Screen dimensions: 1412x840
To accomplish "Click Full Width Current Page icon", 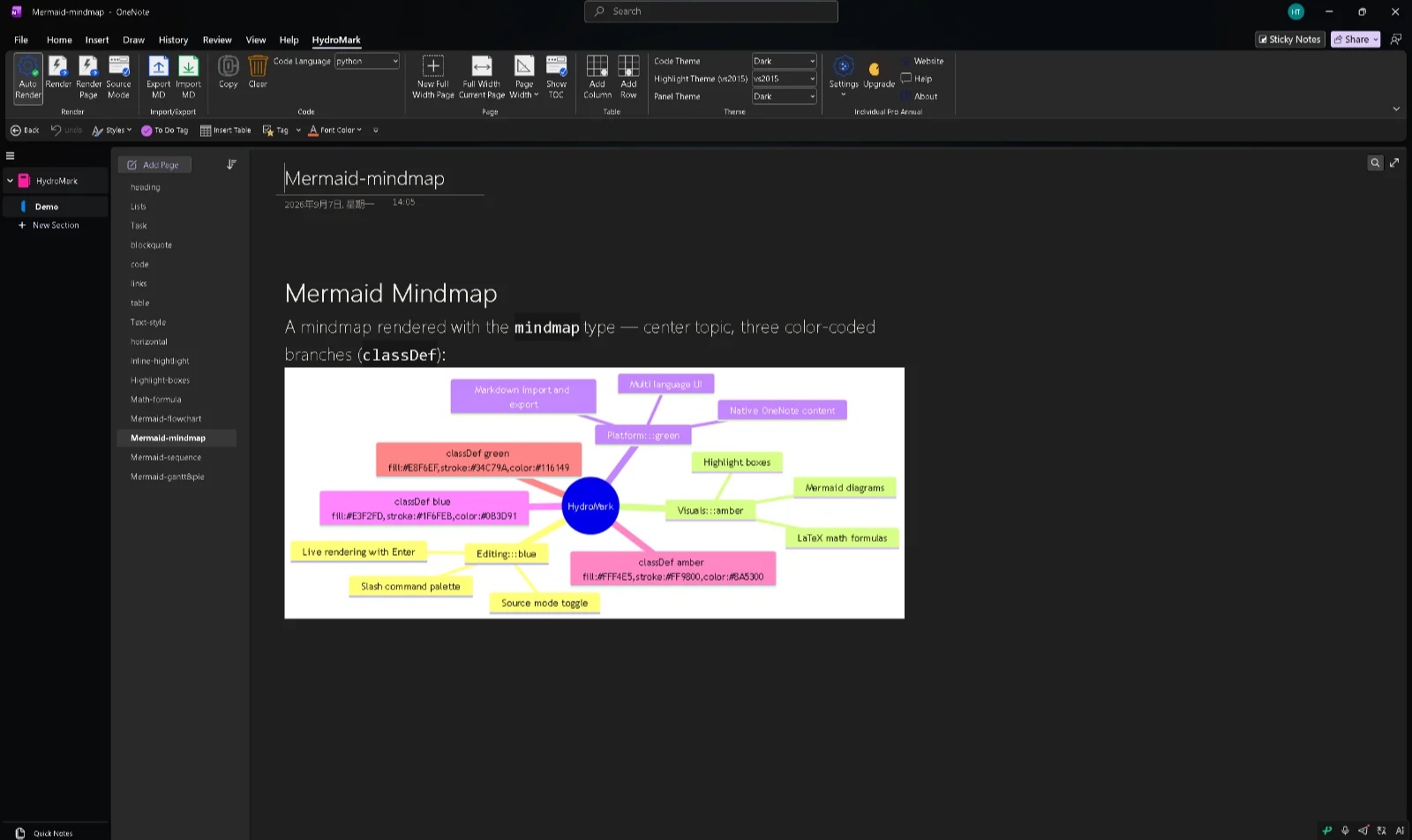I will point(482,78).
